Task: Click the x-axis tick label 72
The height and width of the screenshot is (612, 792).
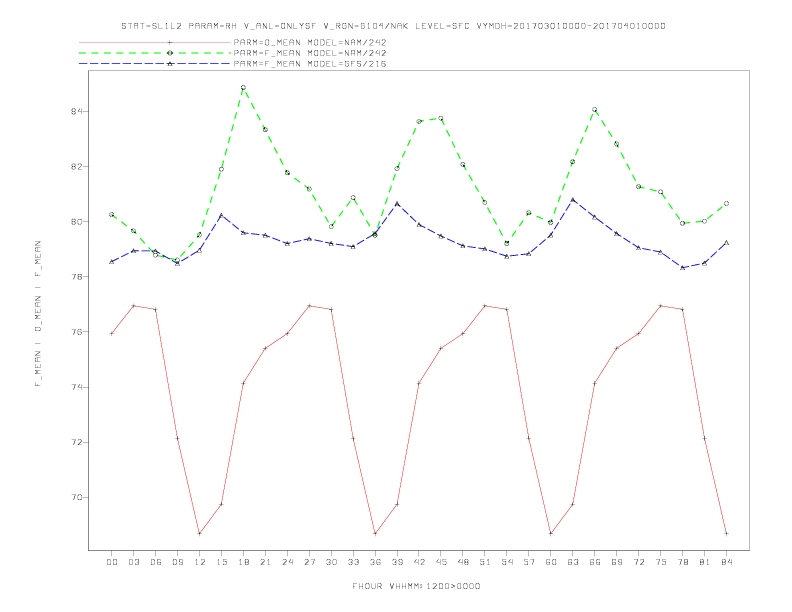Action: click(639, 562)
